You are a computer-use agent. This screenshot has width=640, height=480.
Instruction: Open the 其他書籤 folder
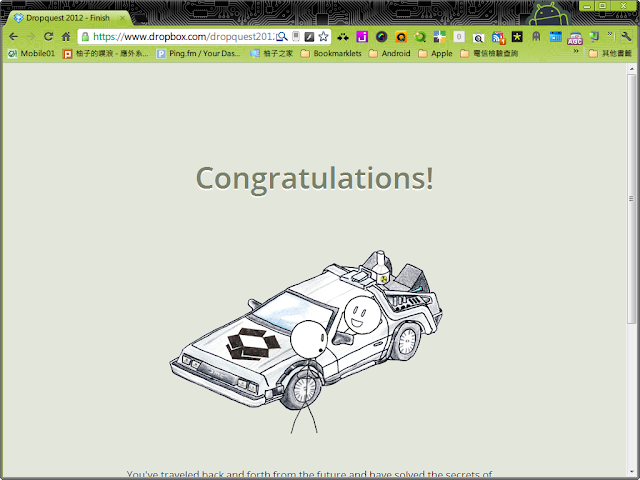click(x=611, y=53)
